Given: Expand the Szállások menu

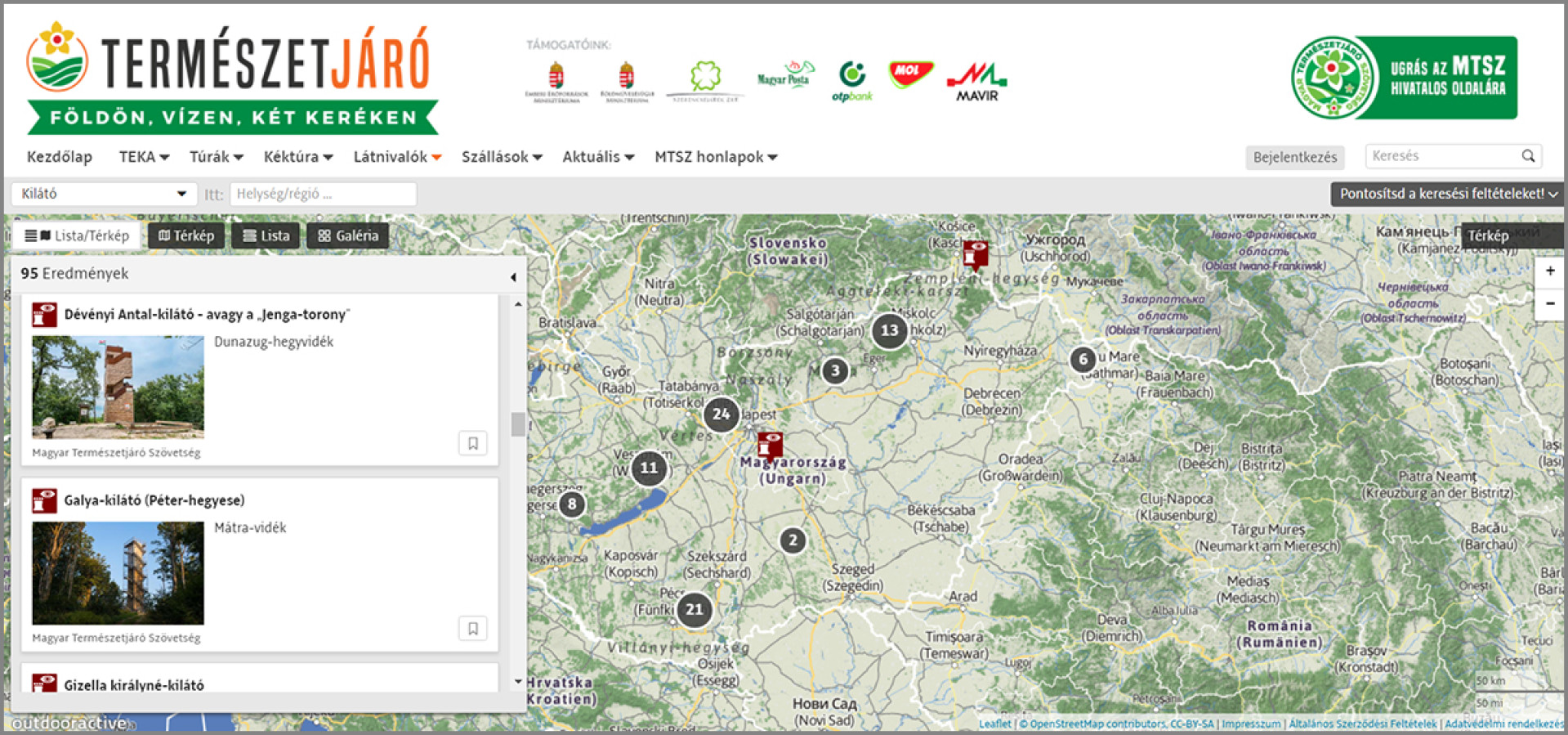Looking at the screenshot, I should 502,156.
